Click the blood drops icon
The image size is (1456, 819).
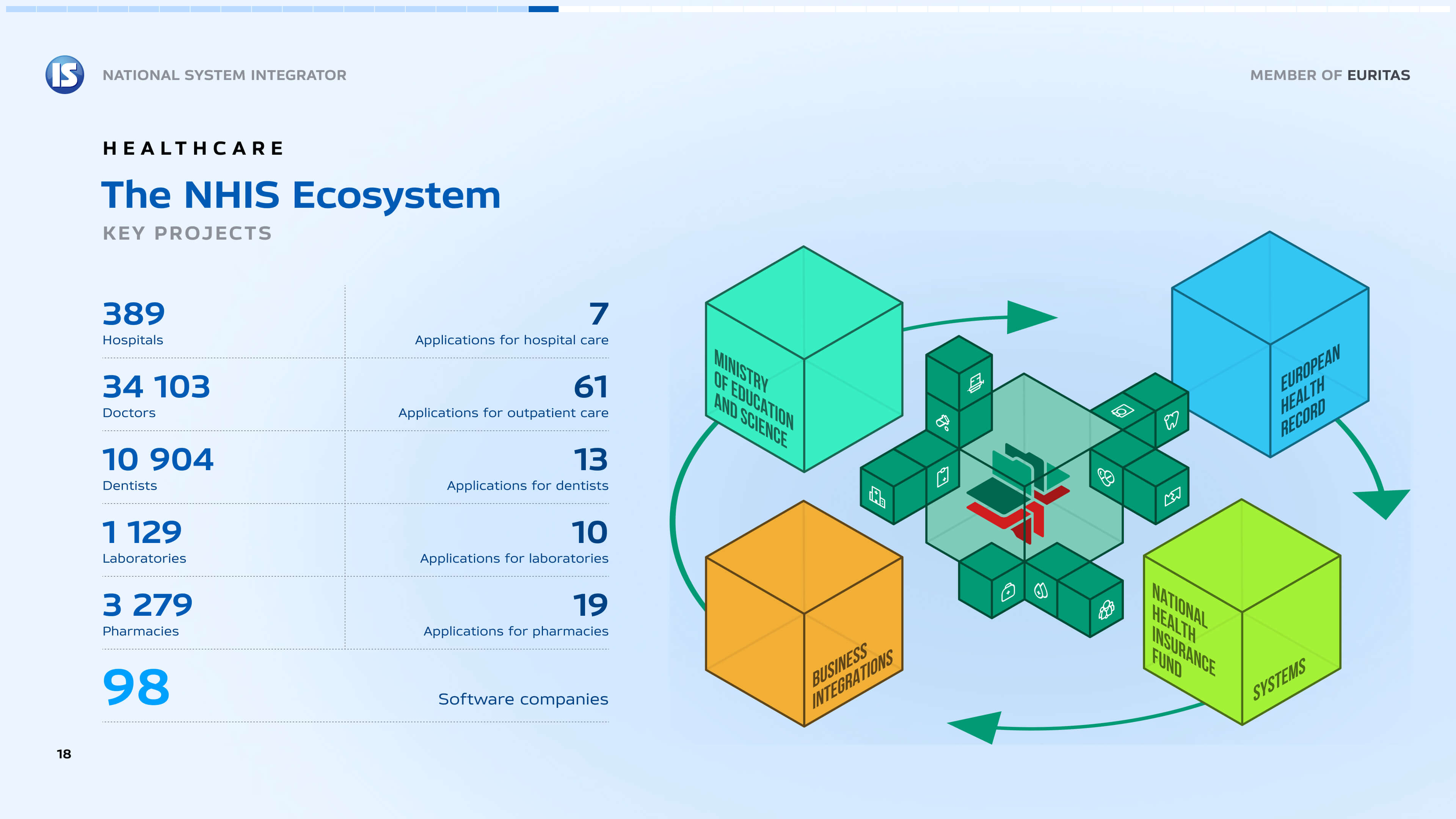1040,591
